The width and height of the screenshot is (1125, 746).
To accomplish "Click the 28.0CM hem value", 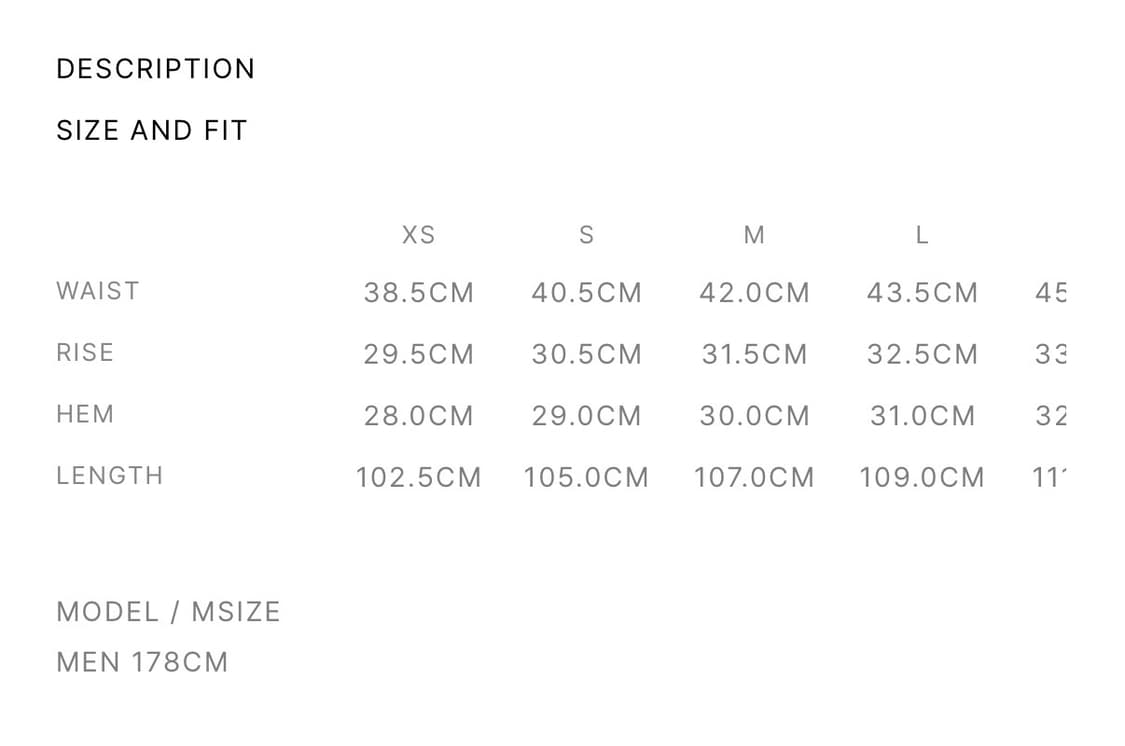I will [x=418, y=416].
